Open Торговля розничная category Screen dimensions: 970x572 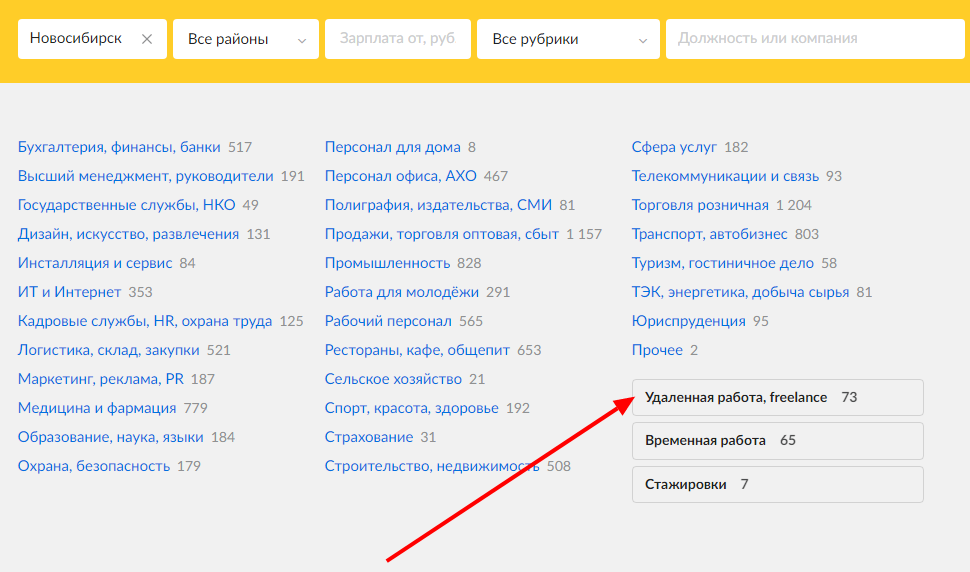(700, 205)
